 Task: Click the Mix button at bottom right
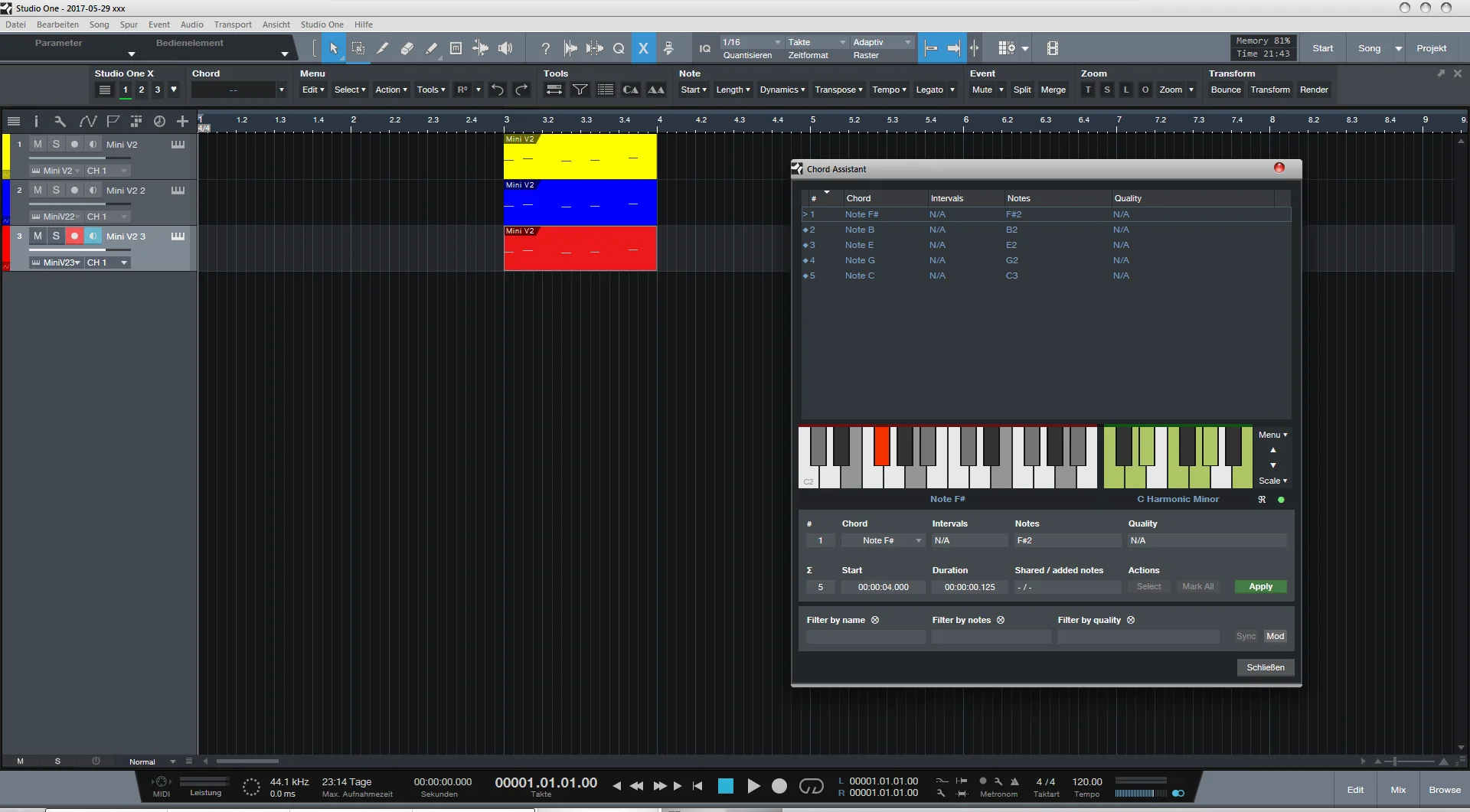tap(1398, 790)
